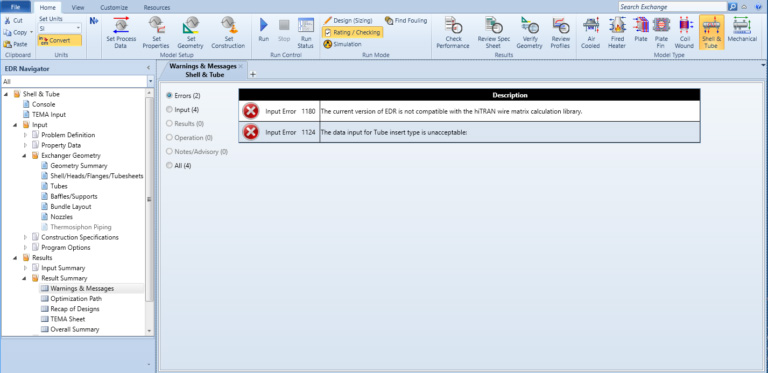Click the N+ icon in ribbon
The width and height of the screenshot is (768, 373).
pos(94,21)
